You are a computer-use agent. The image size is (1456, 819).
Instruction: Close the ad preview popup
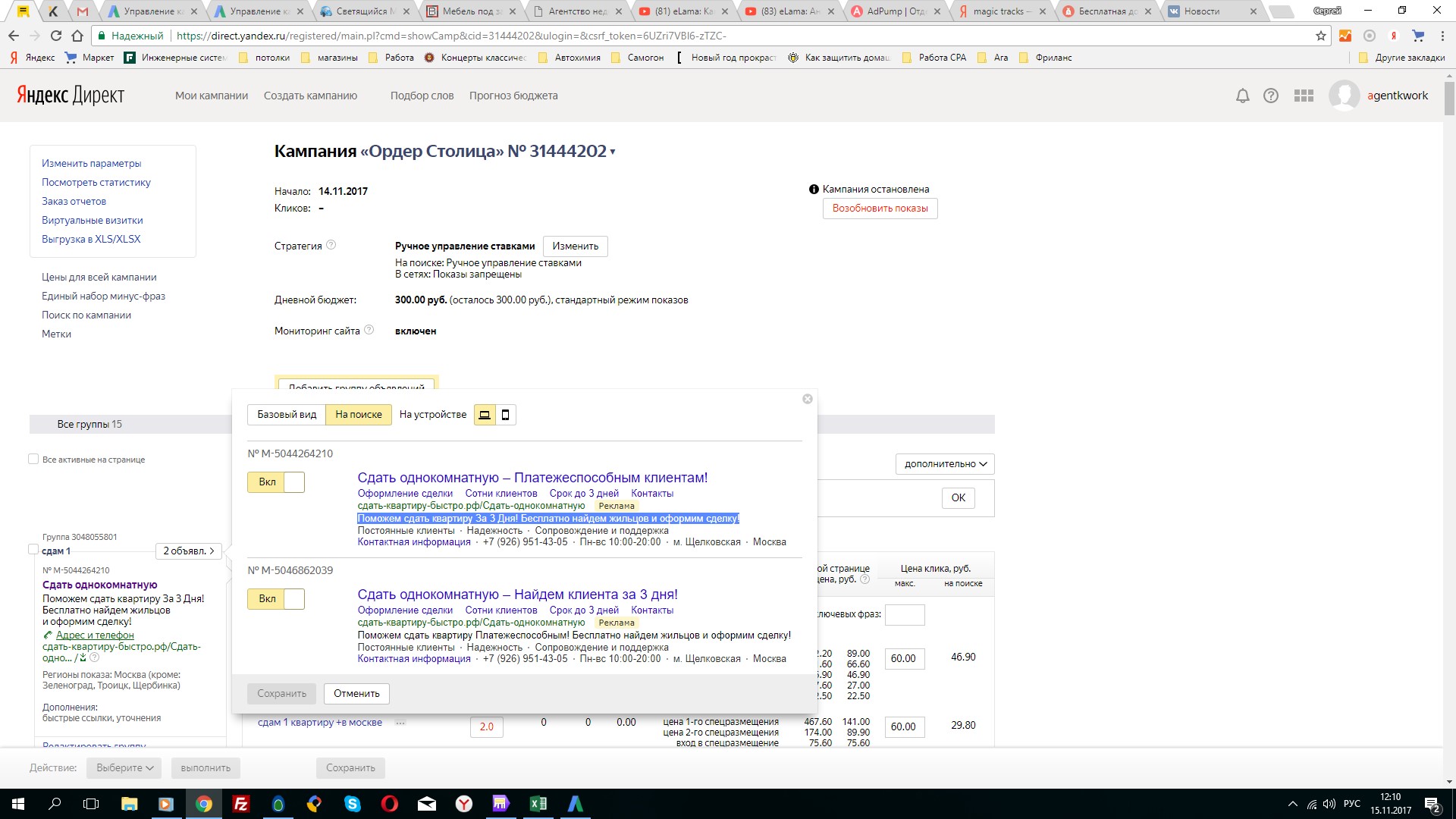pos(808,399)
